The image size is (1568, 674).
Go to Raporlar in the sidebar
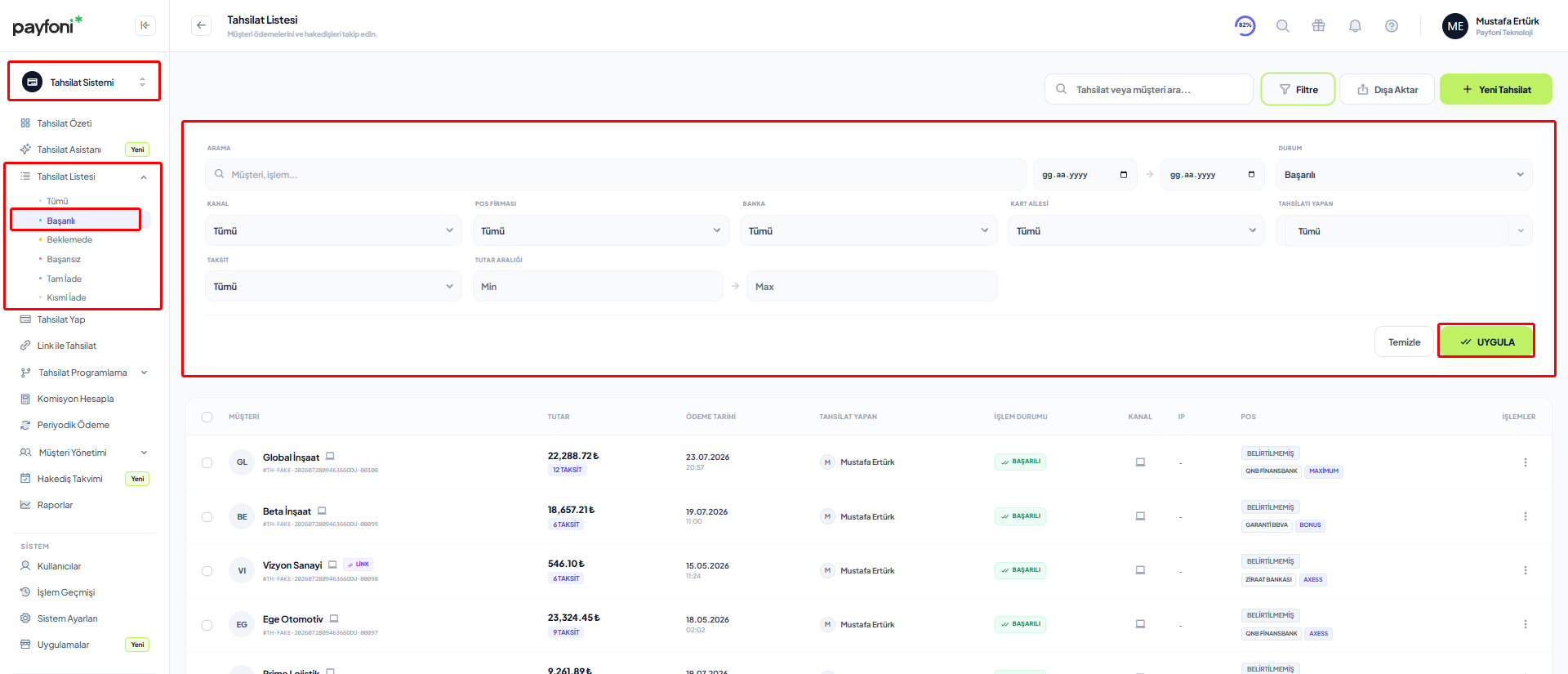point(55,505)
